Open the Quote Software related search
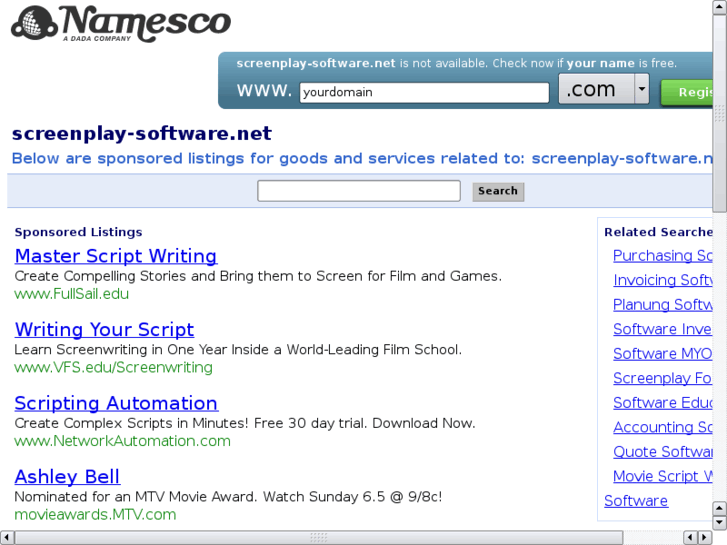Viewport: 727px width, 545px height. 663,452
